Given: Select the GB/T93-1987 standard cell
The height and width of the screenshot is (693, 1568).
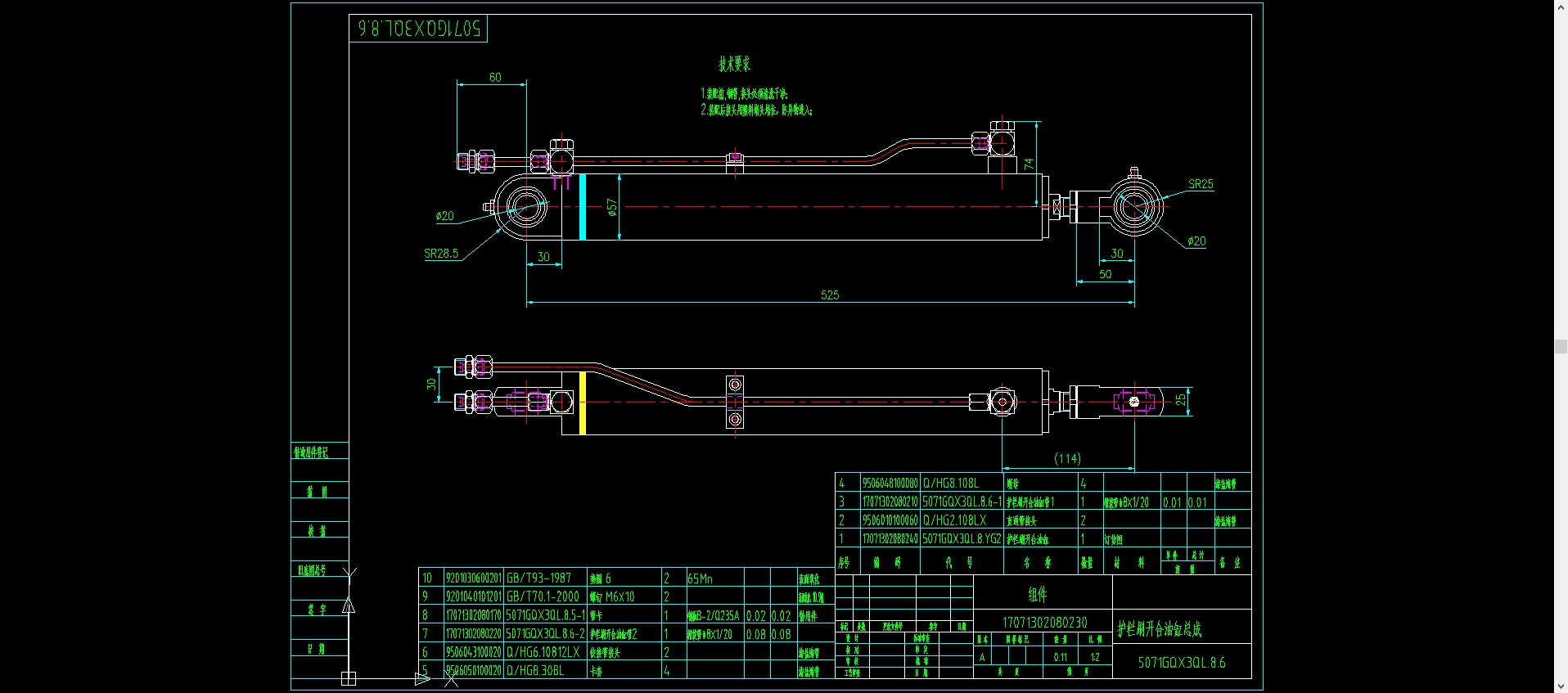Looking at the screenshot, I should [545, 578].
